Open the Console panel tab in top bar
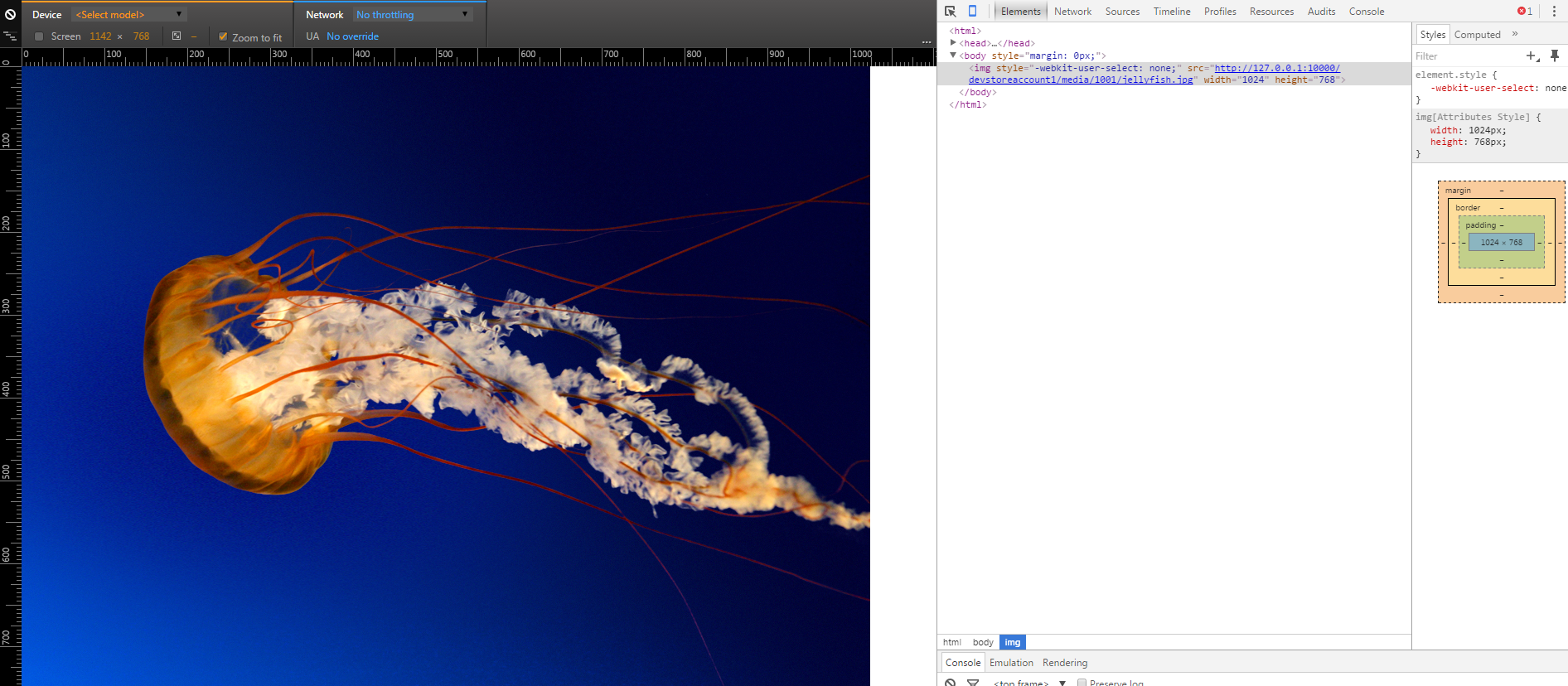 click(1367, 11)
